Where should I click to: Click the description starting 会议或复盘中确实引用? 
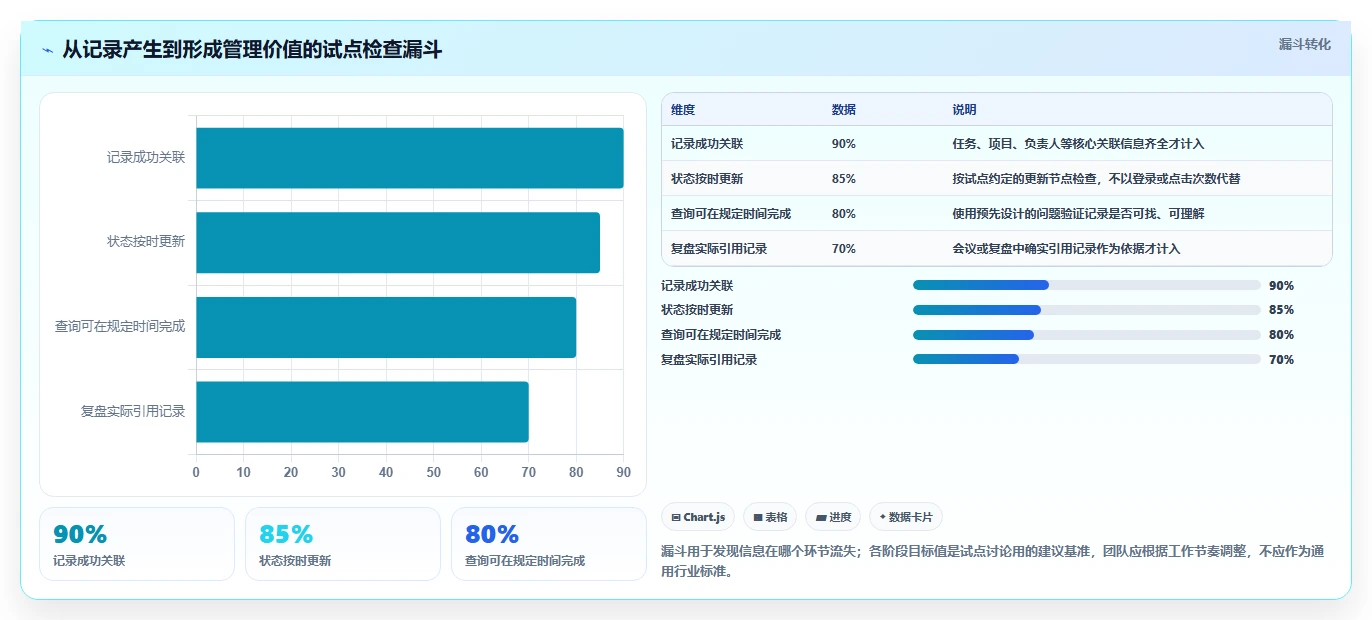pyautogui.click(x=1066, y=249)
